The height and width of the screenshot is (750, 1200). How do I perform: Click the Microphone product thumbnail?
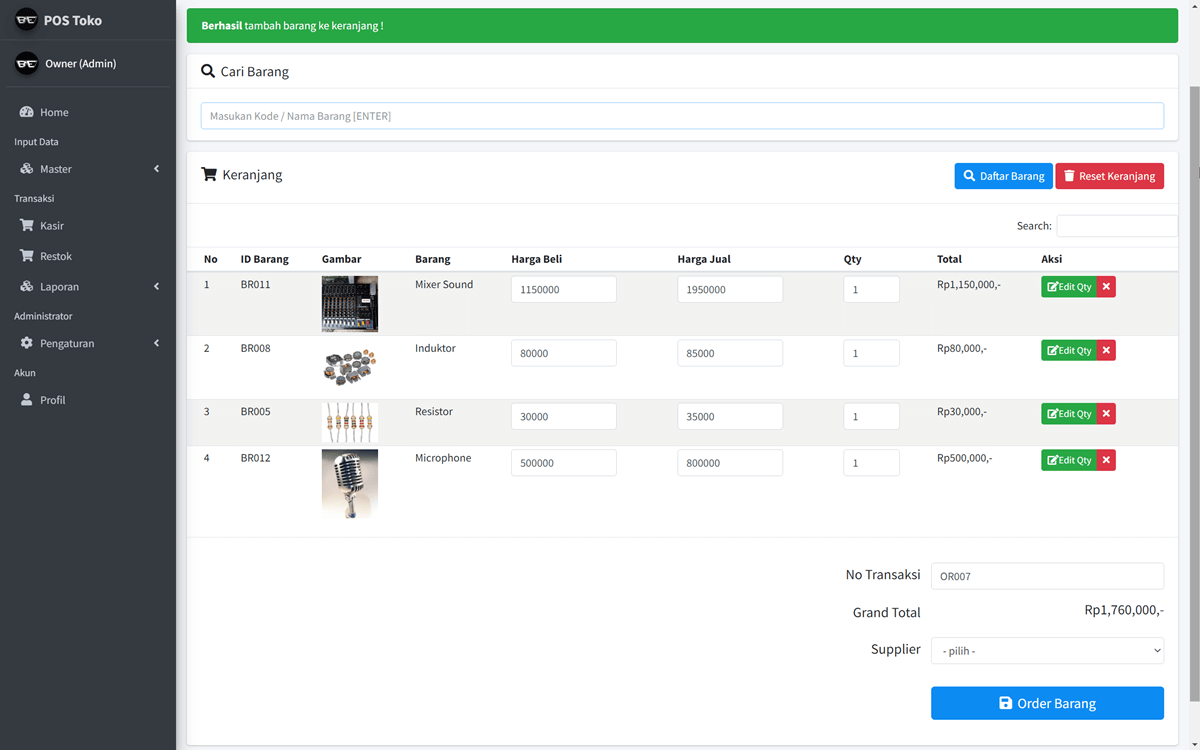click(350, 484)
